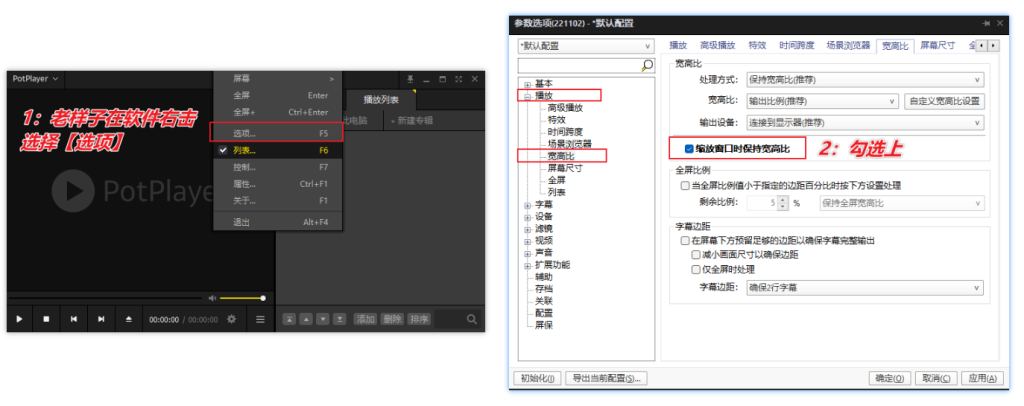Choose 选项... F5 menu entry
This screenshot has height=406, width=1024.
click(x=278, y=133)
